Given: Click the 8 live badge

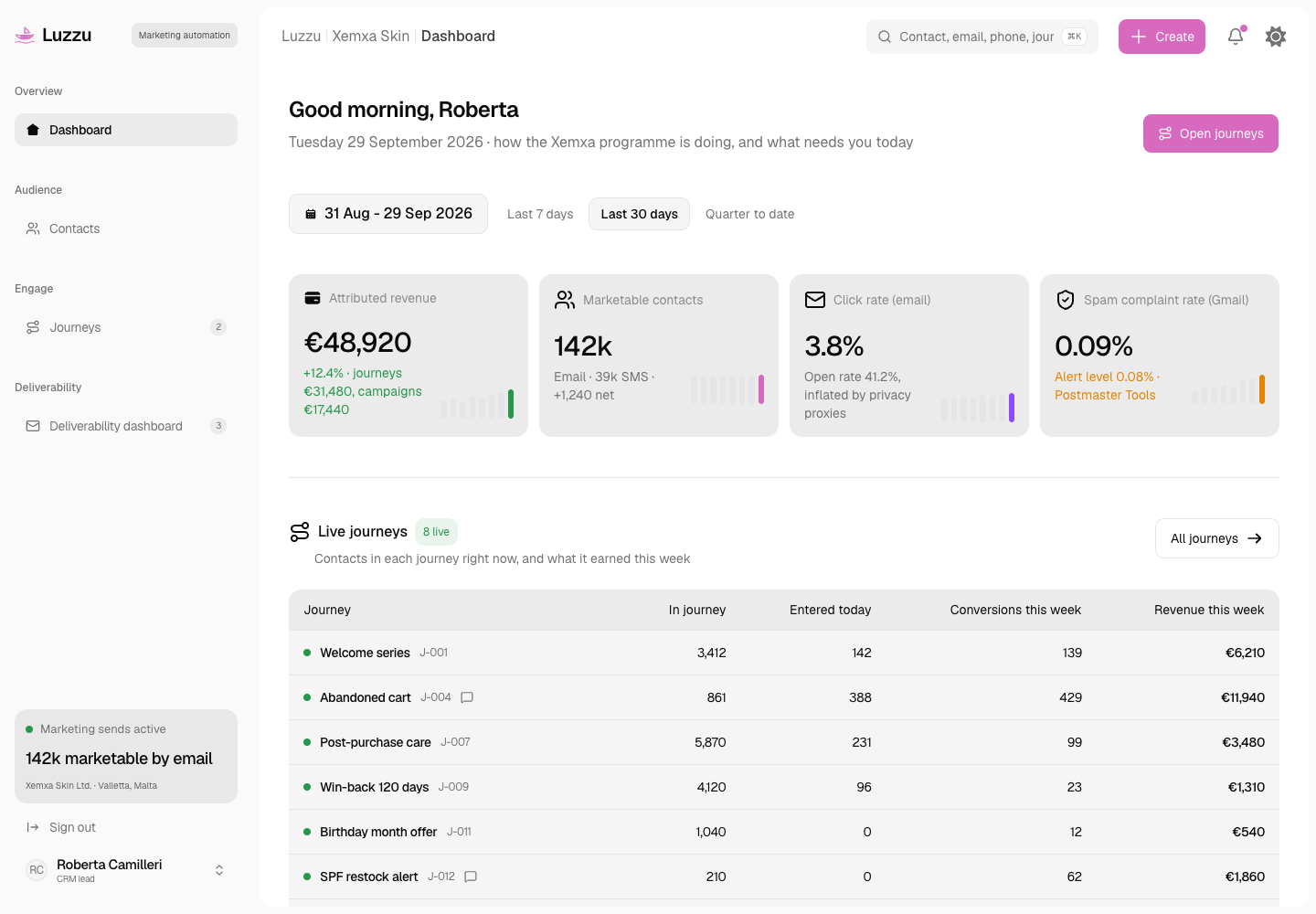Looking at the screenshot, I should [x=436, y=532].
